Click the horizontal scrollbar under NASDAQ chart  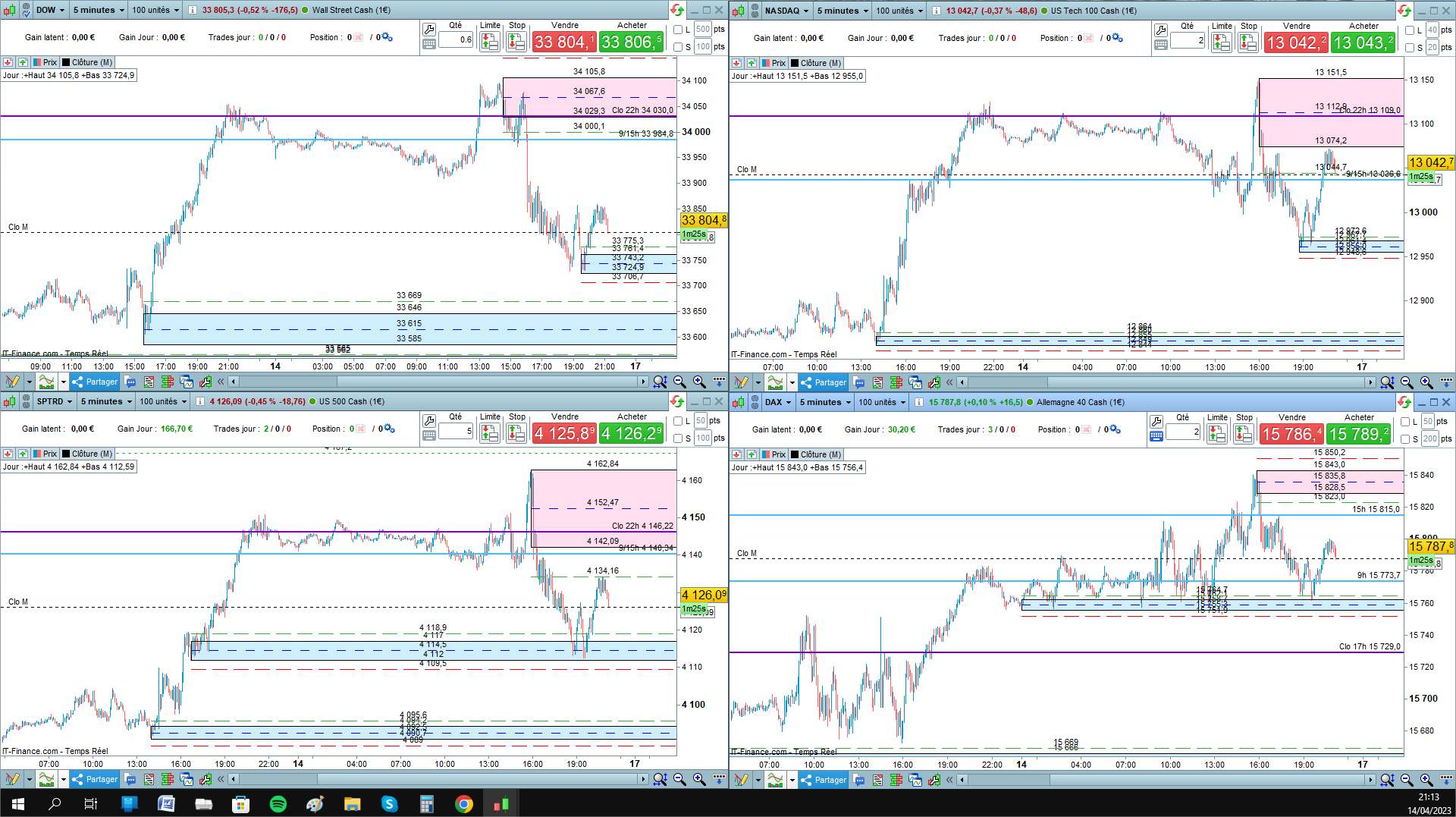[1167, 382]
